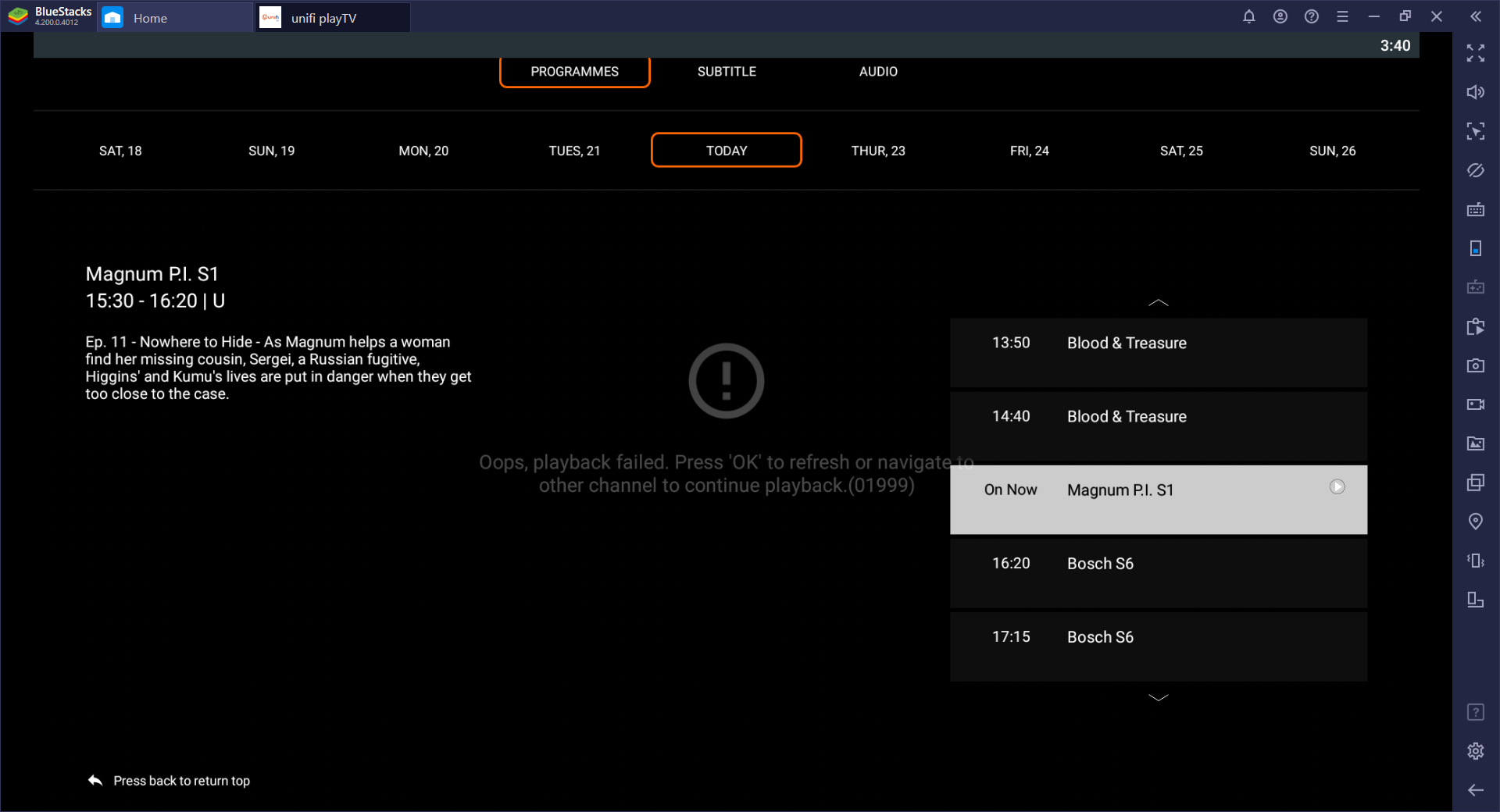
Task: Click the BlueStacks logo in title bar
Action: [x=18, y=16]
